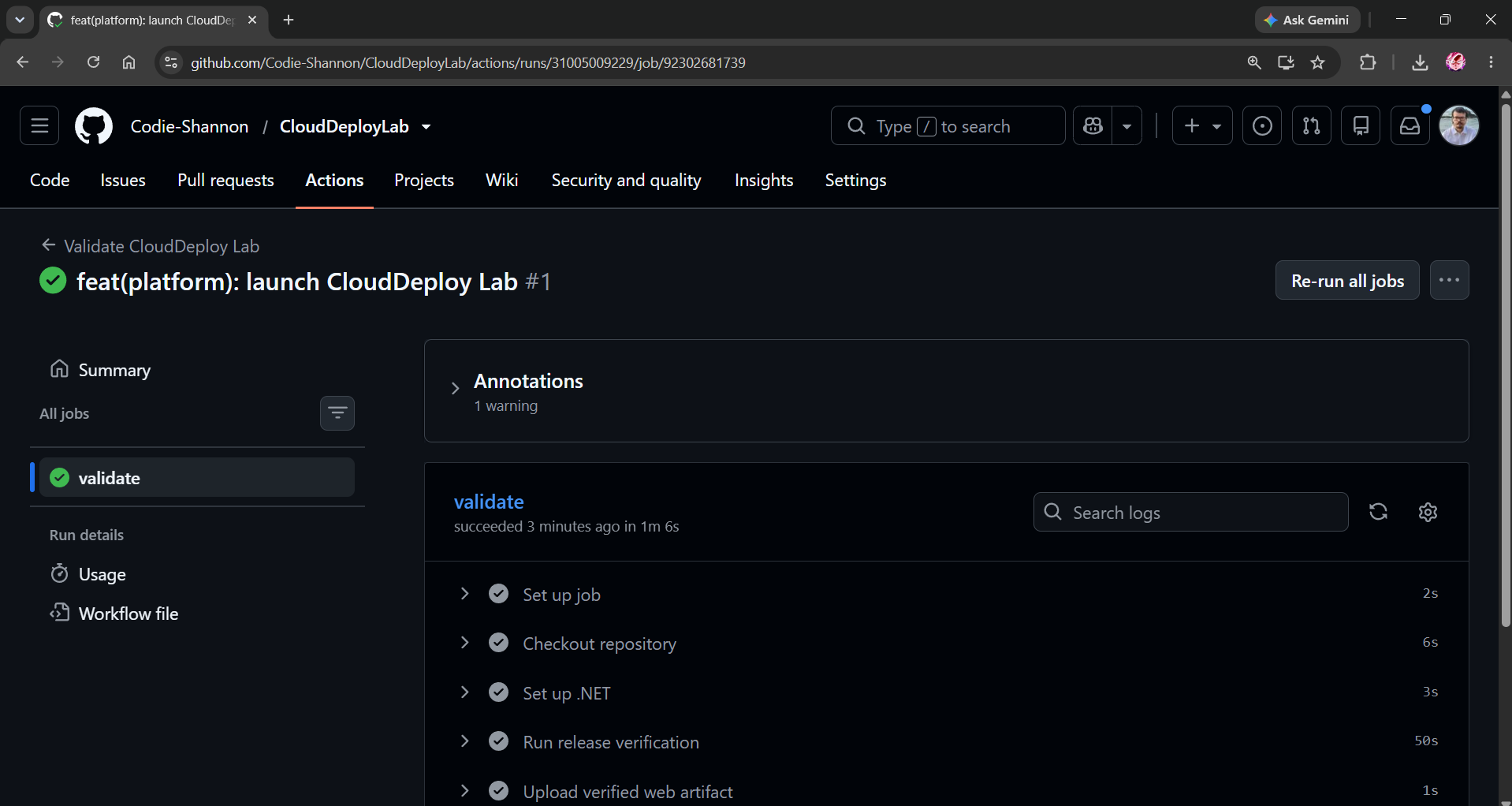The height and width of the screenshot is (806, 1512).
Task: Bookmark this page with the star icon
Action: click(x=1317, y=62)
